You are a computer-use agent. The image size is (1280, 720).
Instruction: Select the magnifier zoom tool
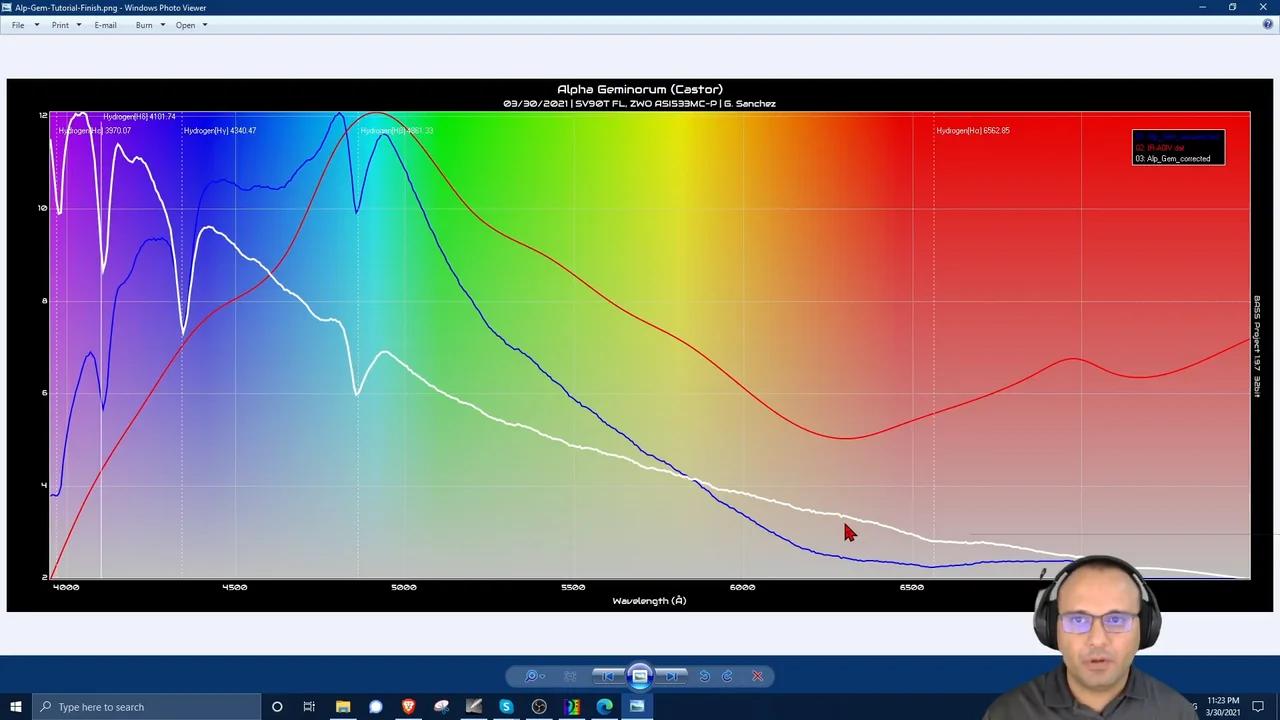point(531,675)
